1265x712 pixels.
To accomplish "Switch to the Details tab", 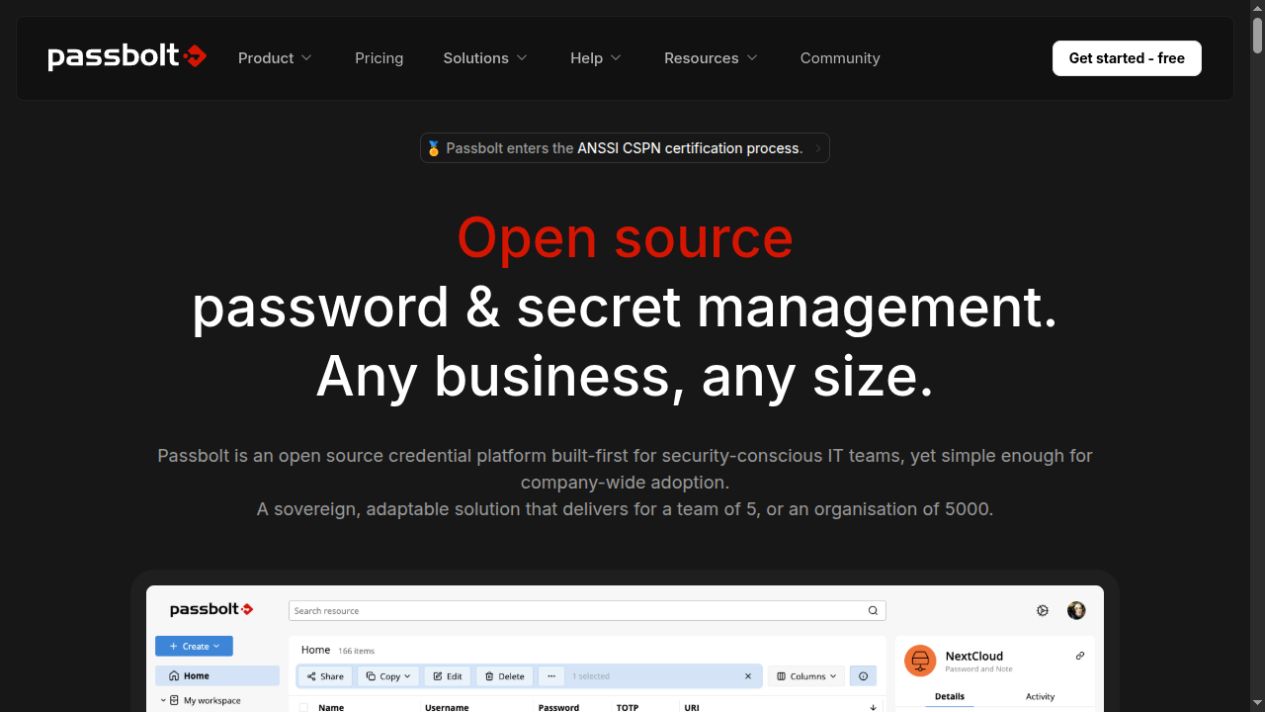I will [x=949, y=696].
